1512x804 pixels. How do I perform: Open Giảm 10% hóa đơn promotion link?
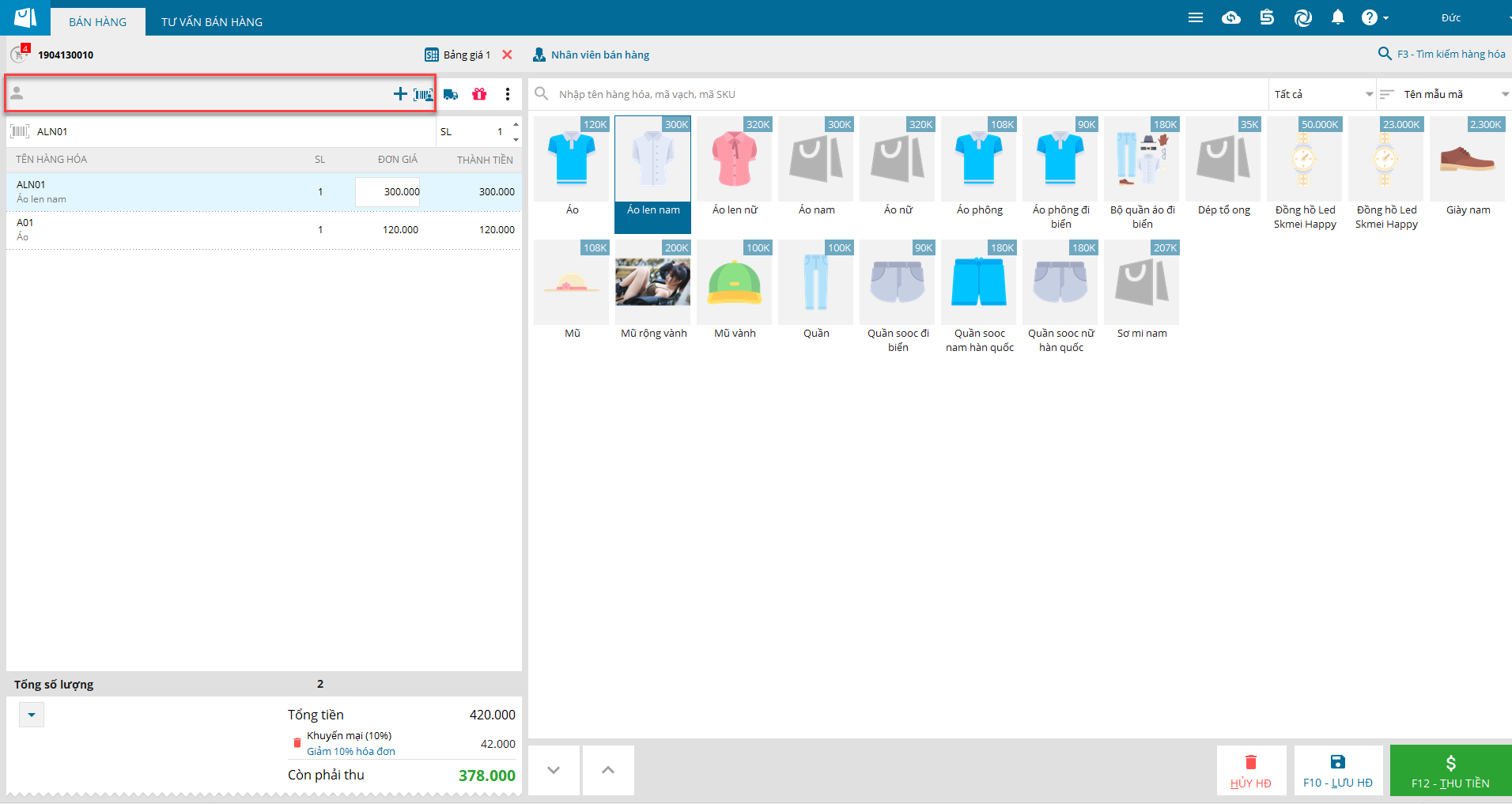(351, 751)
